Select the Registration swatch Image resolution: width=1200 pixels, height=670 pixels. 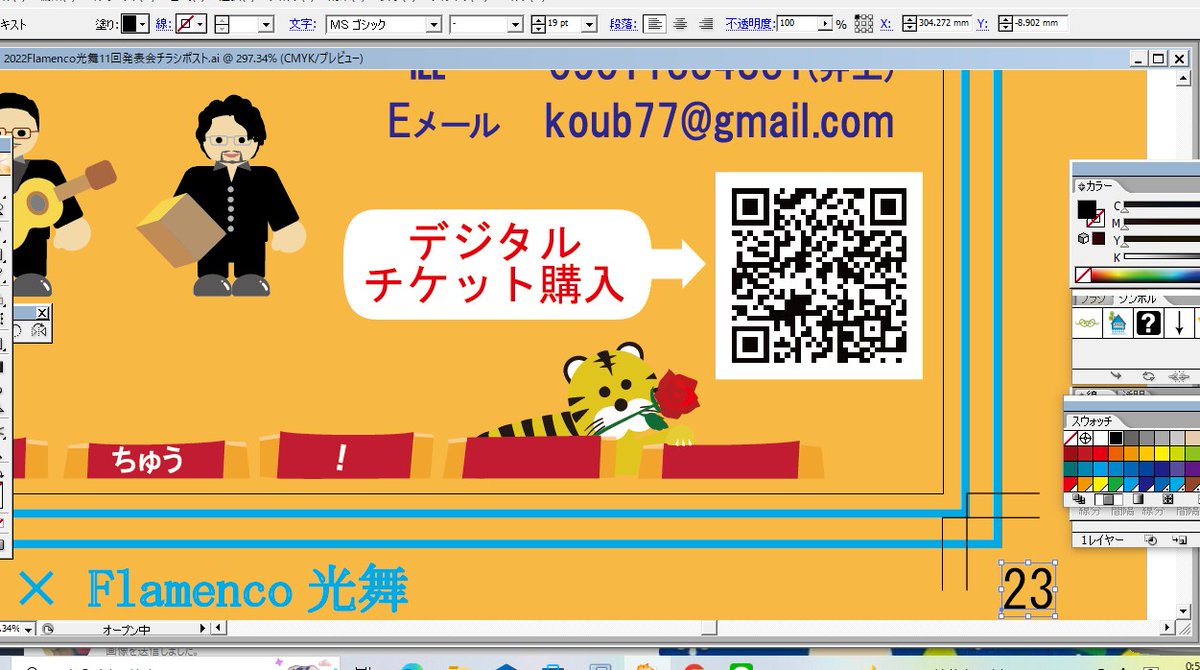1086,438
